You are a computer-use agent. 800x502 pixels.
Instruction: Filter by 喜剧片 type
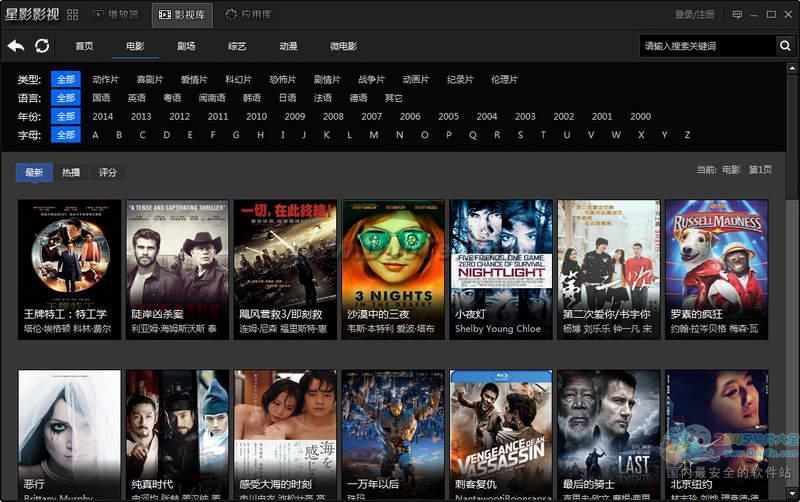150,79
